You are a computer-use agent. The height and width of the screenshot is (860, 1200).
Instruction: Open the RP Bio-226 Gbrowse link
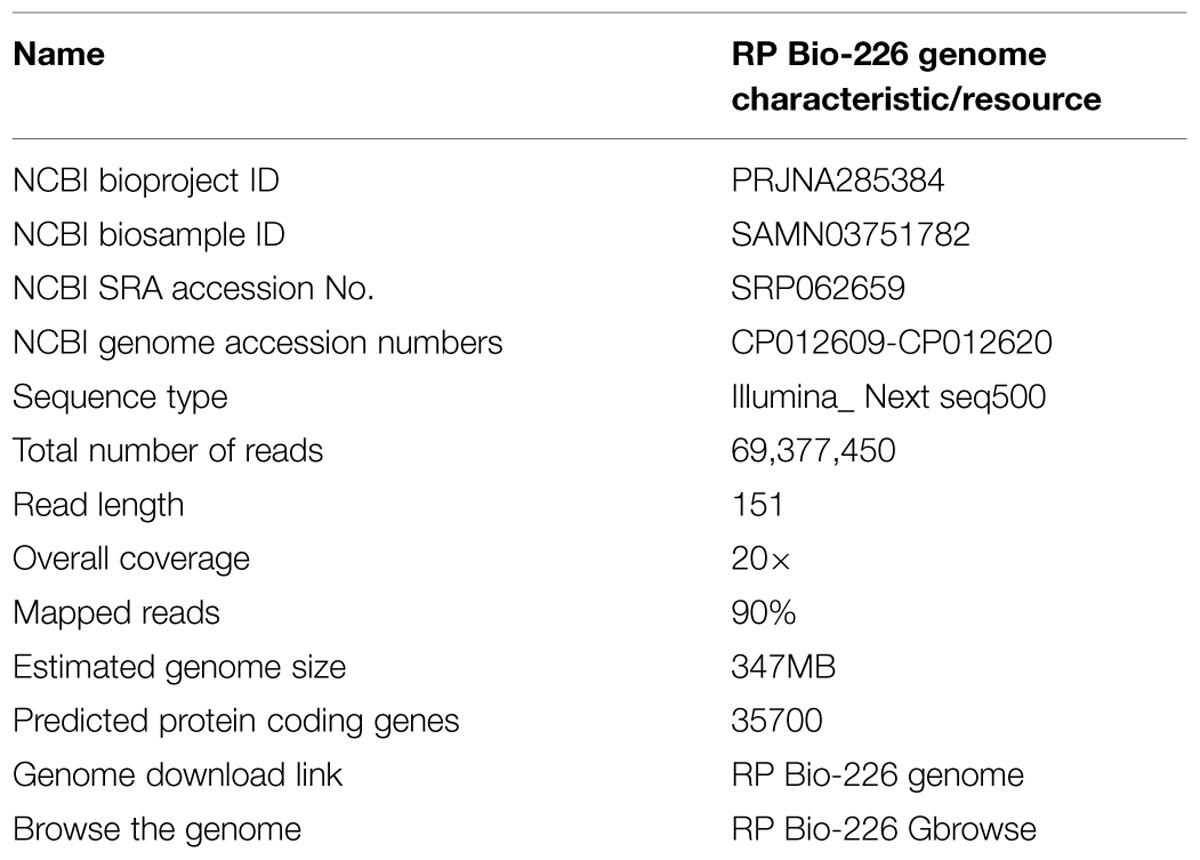point(884,829)
